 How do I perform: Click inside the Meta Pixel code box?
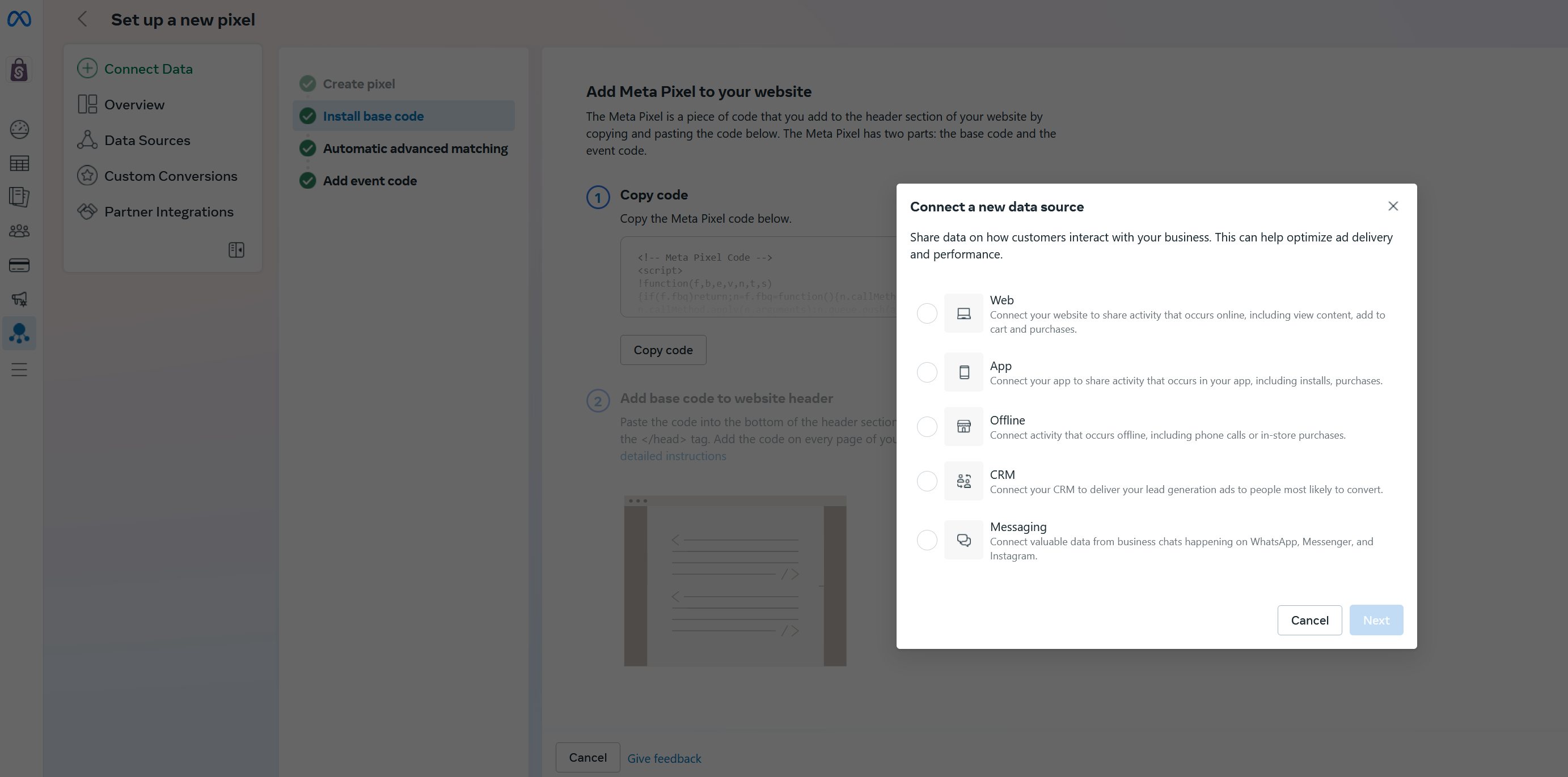point(758,277)
